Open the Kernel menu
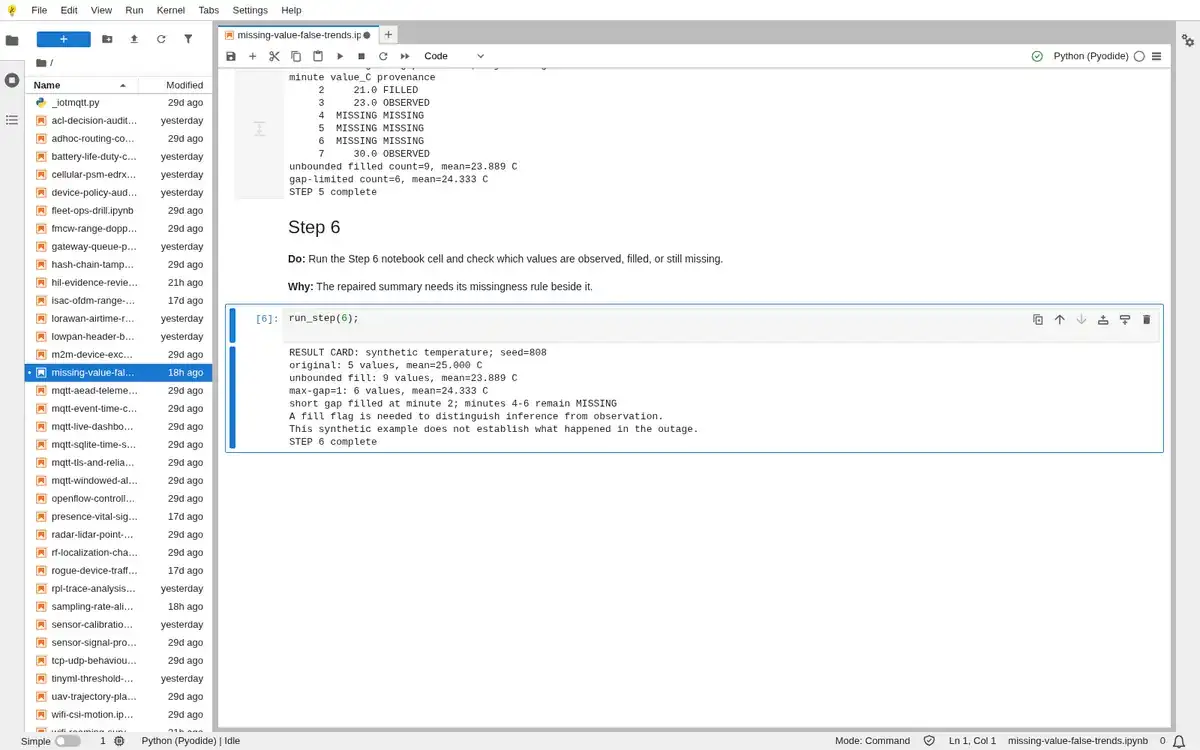The height and width of the screenshot is (750, 1200). pyautogui.click(x=170, y=10)
